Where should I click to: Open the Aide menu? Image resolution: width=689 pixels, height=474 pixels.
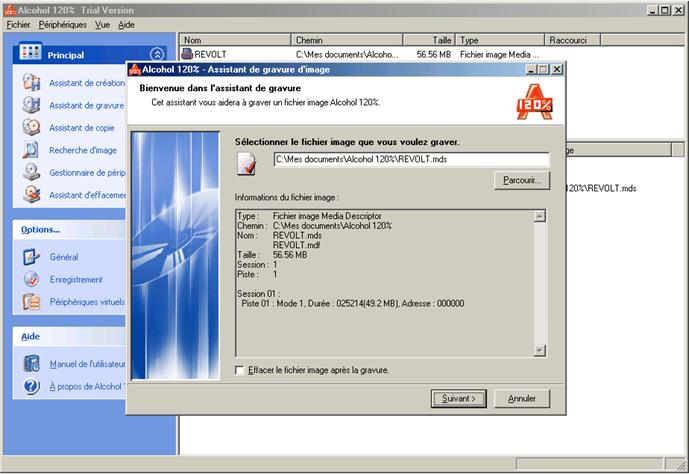[126, 25]
